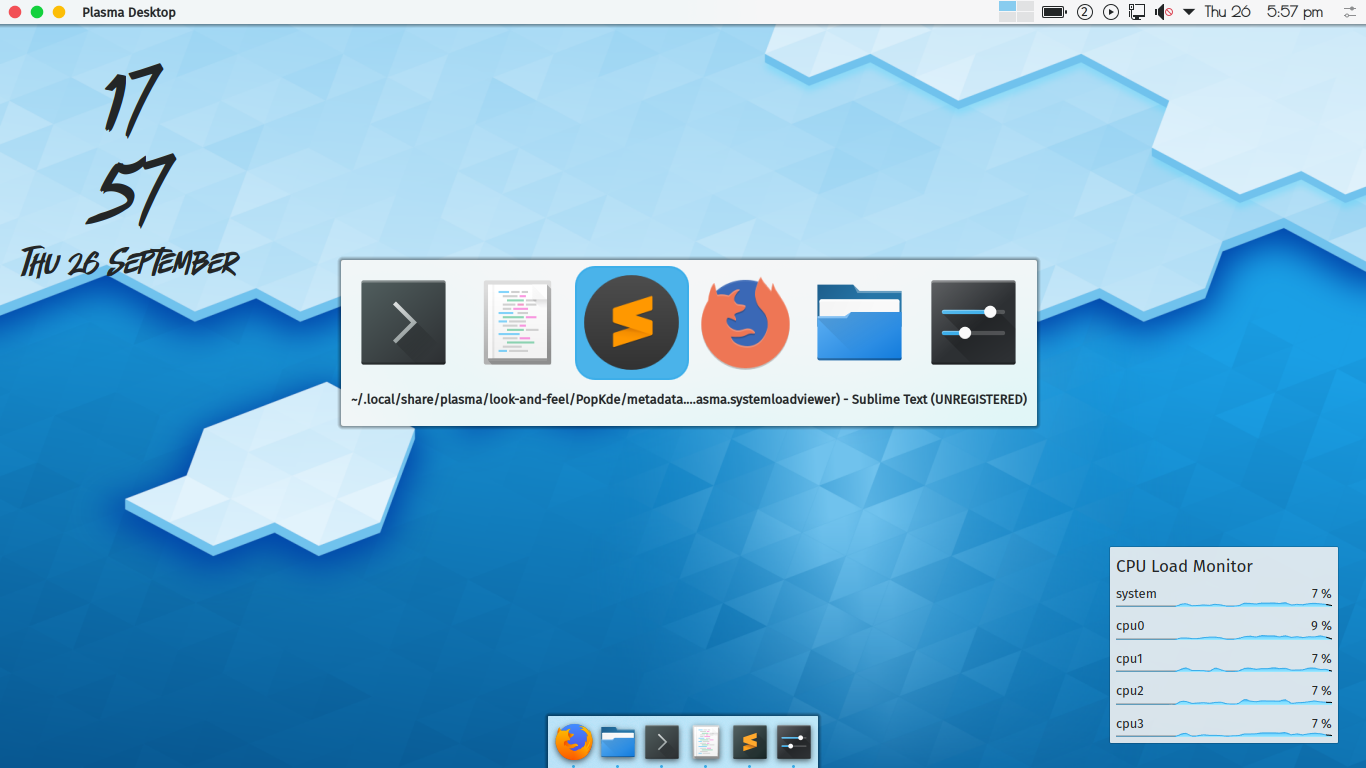
Task: Open the media player tray icon
Action: [1111, 12]
